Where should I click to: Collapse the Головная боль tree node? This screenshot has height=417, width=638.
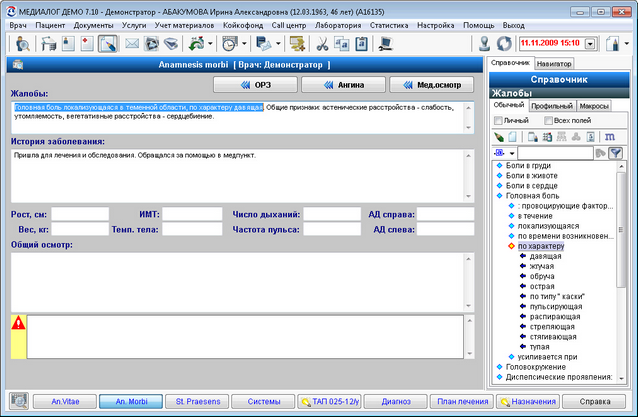click(500, 196)
